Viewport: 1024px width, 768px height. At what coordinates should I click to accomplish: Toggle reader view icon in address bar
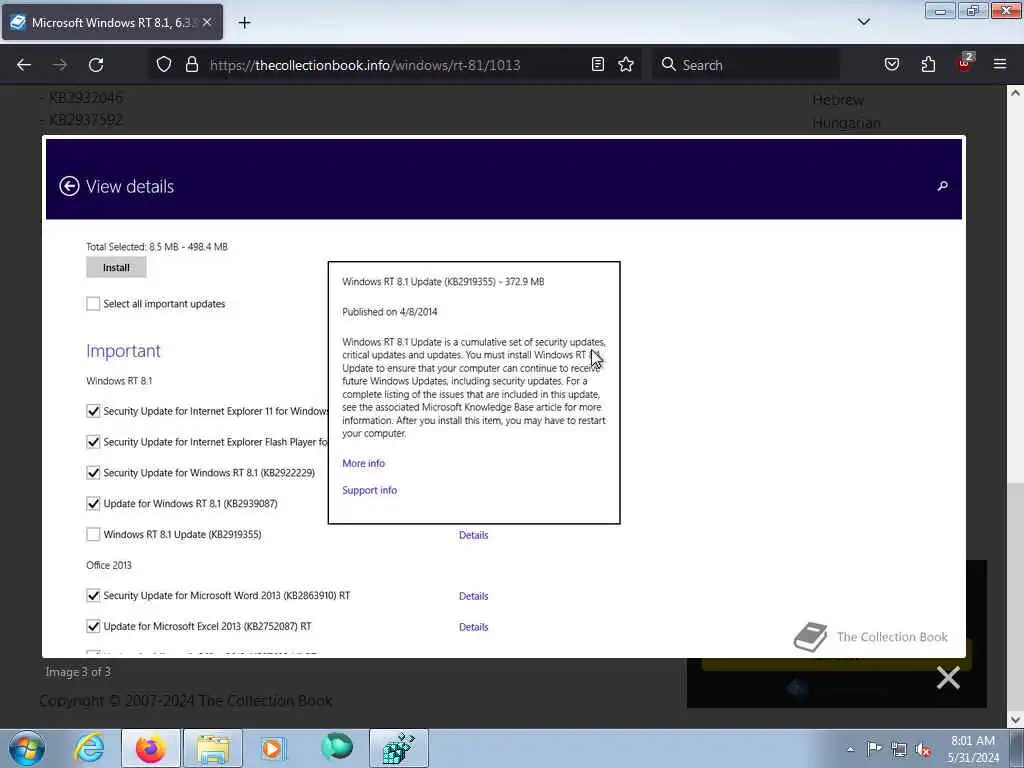coord(598,65)
